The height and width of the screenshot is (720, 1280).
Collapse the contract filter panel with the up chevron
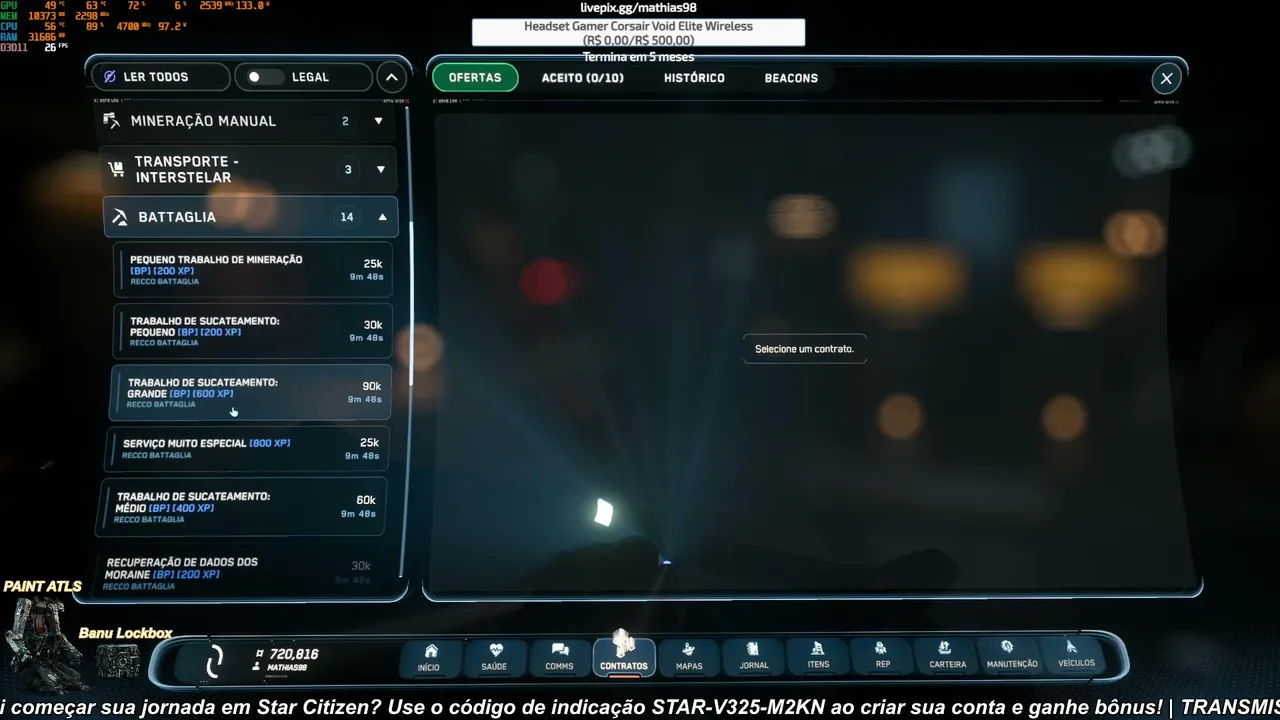tap(391, 77)
